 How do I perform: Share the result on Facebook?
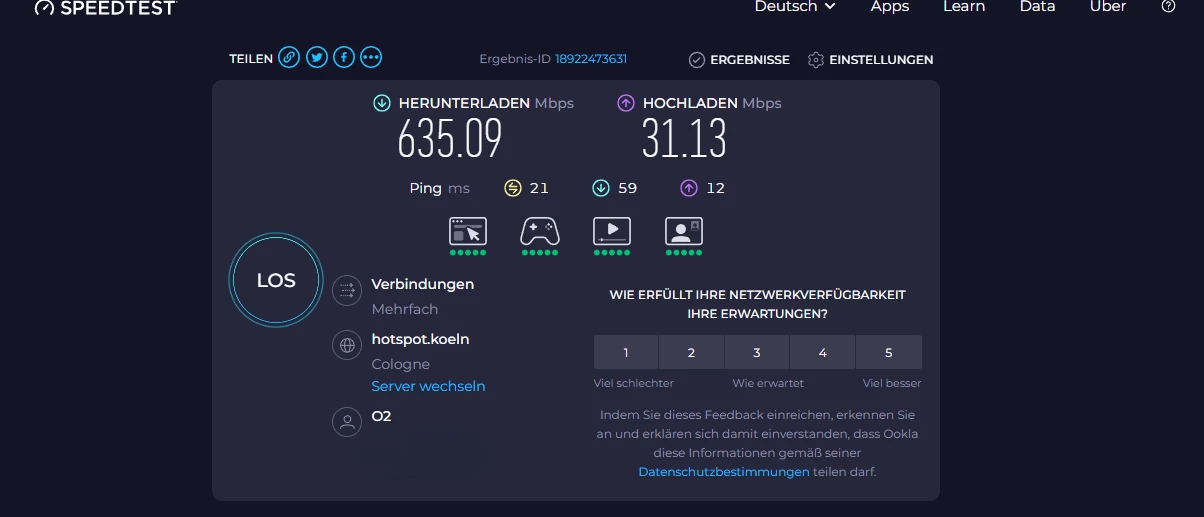click(x=344, y=58)
